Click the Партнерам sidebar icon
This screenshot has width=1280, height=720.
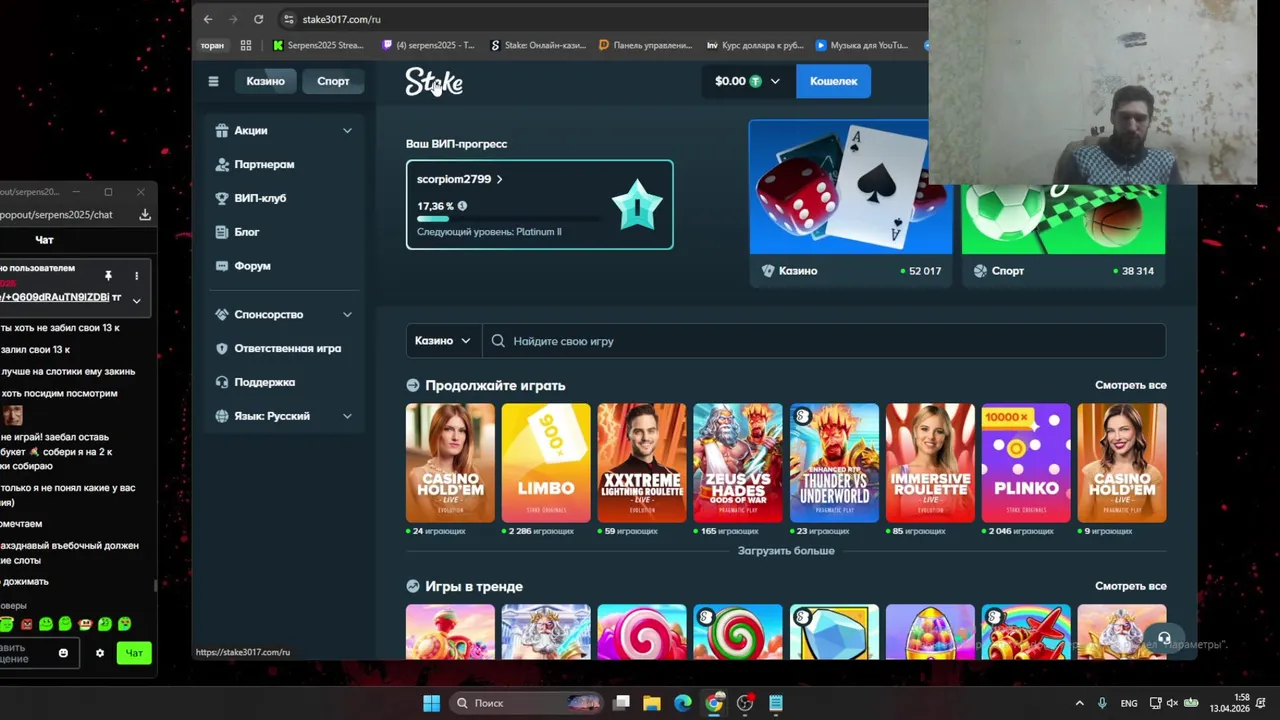[222, 164]
